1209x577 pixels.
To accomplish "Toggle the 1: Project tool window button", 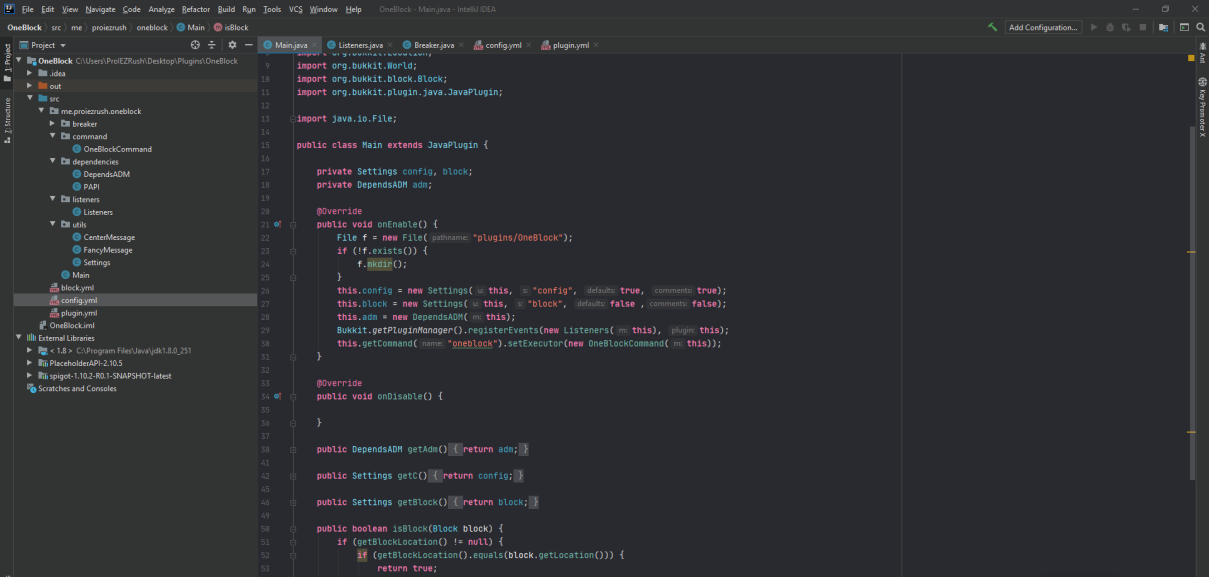I will [x=6, y=61].
